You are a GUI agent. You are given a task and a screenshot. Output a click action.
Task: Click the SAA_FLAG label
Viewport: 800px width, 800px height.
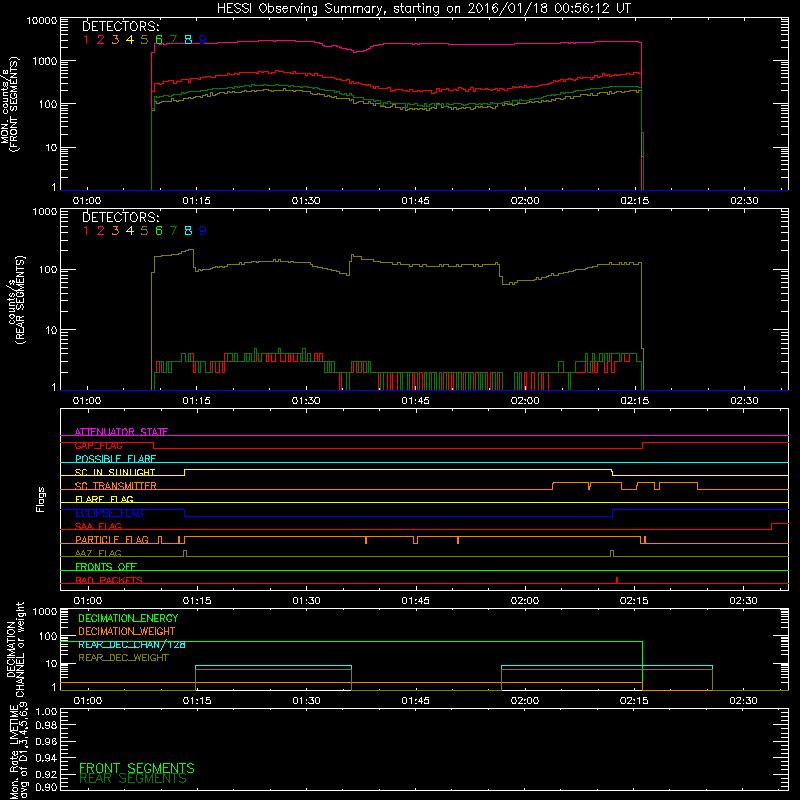(98, 526)
